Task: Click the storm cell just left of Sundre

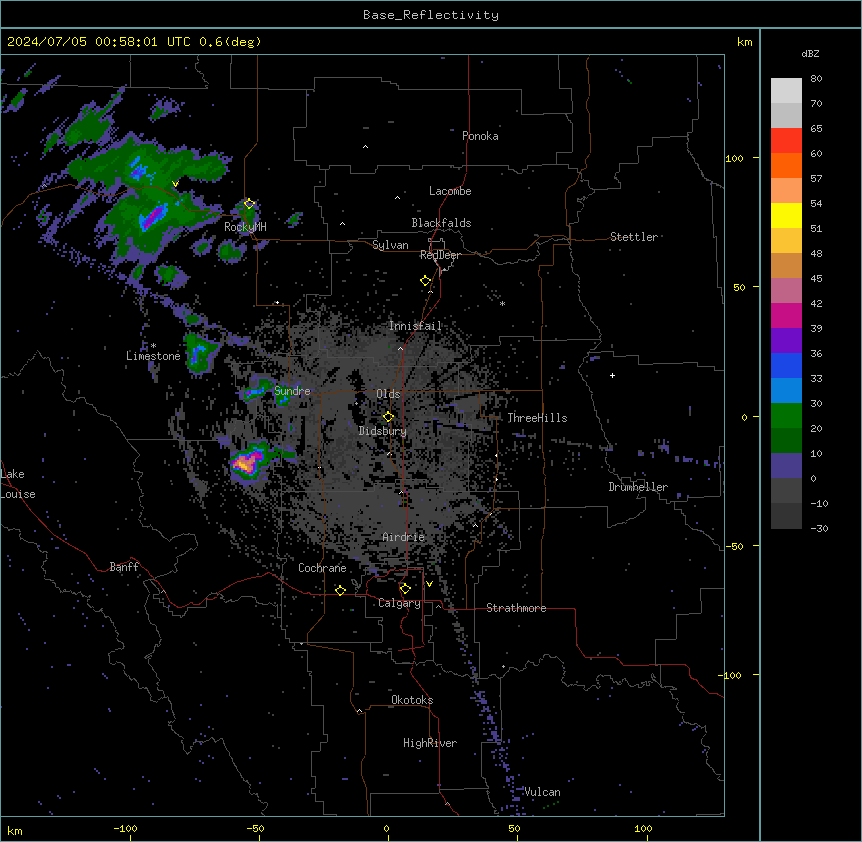Action: coord(257,389)
